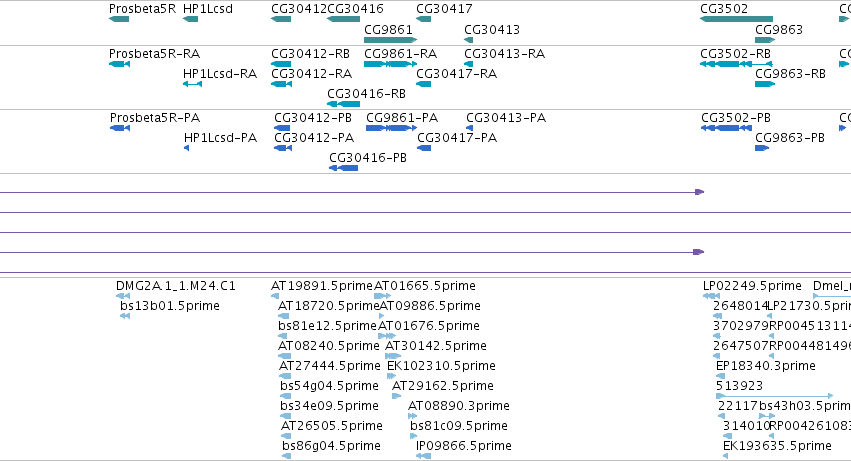This screenshot has height=461, width=851.
Task: Click the CG30416 gene label
Action: pos(355,9)
